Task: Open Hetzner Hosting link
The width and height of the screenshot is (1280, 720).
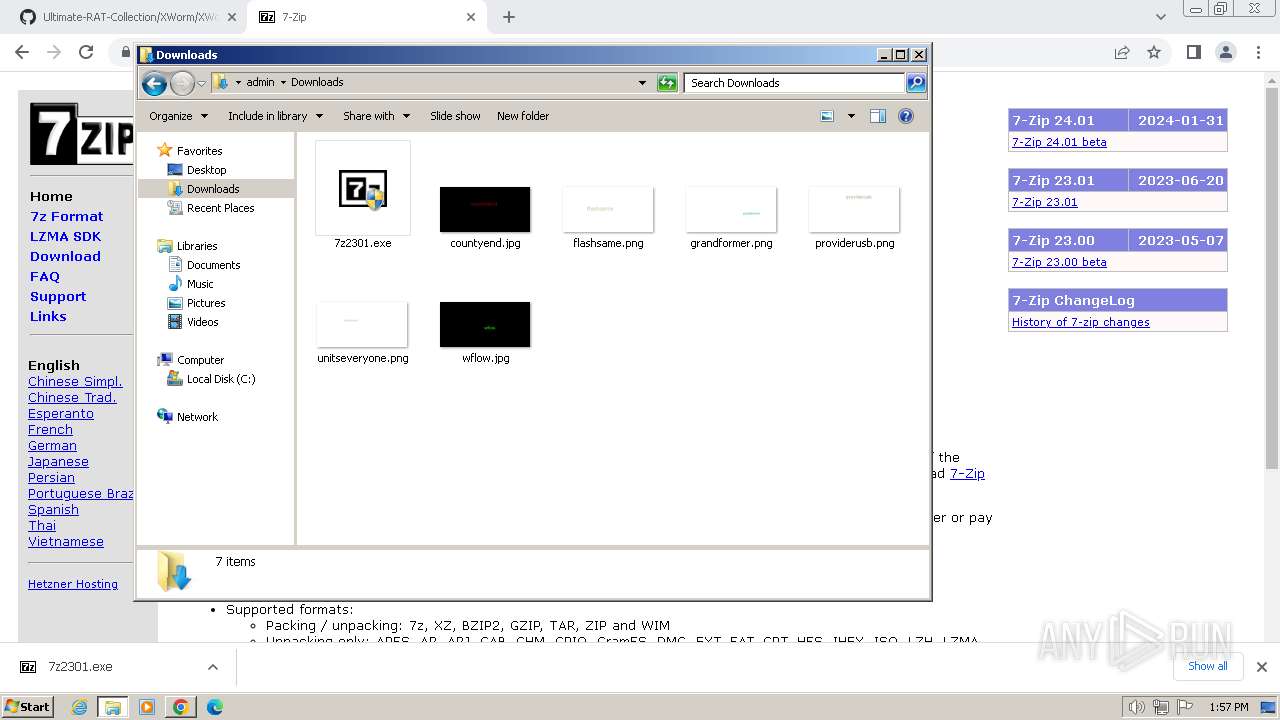Action: 73,584
